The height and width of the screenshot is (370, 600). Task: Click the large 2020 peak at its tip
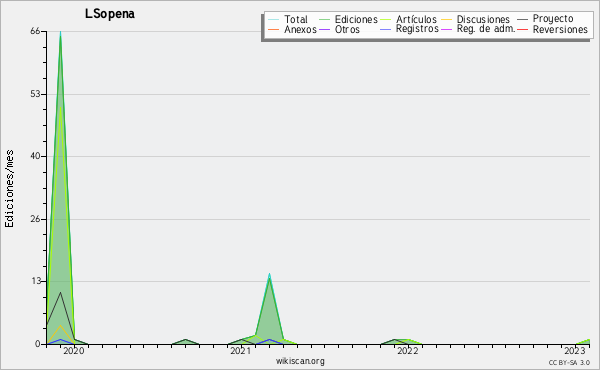60,33
